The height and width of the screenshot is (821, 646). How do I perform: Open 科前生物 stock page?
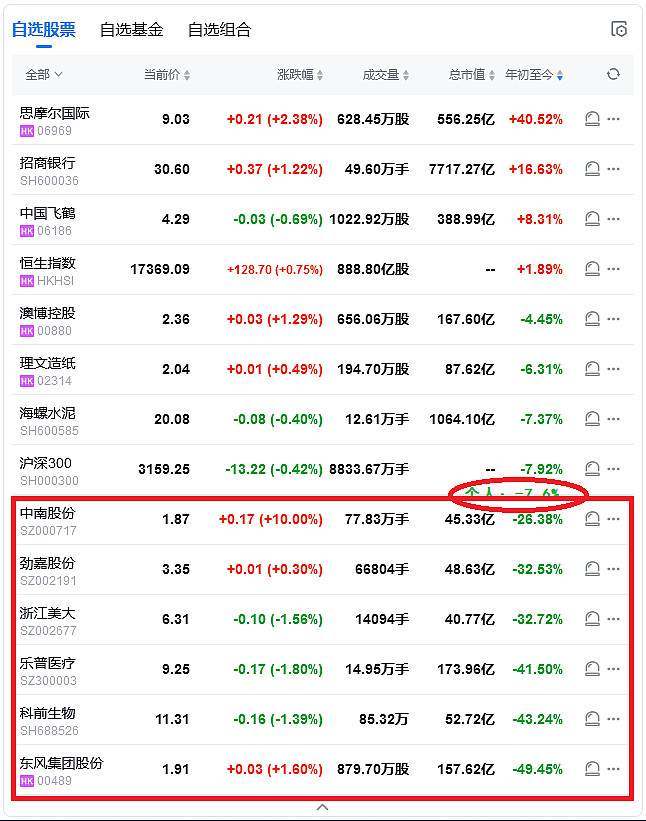click(x=48, y=713)
